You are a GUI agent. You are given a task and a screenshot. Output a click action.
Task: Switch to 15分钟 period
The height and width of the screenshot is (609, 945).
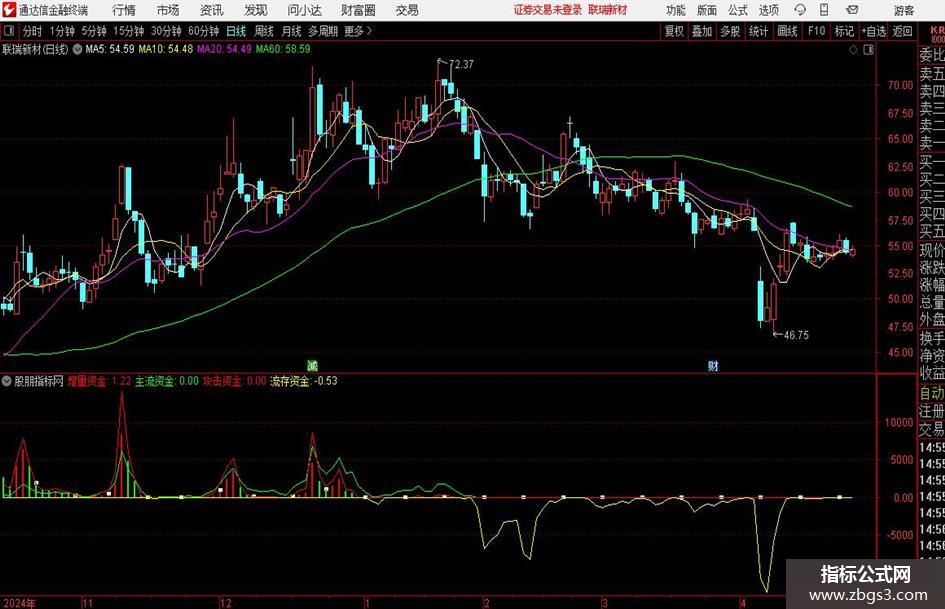[129, 31]
